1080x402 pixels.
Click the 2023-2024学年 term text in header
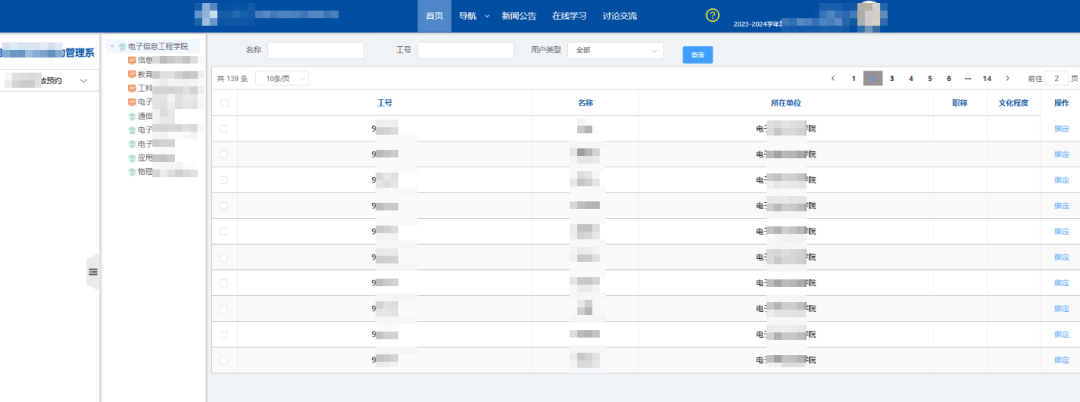(757, 23)
